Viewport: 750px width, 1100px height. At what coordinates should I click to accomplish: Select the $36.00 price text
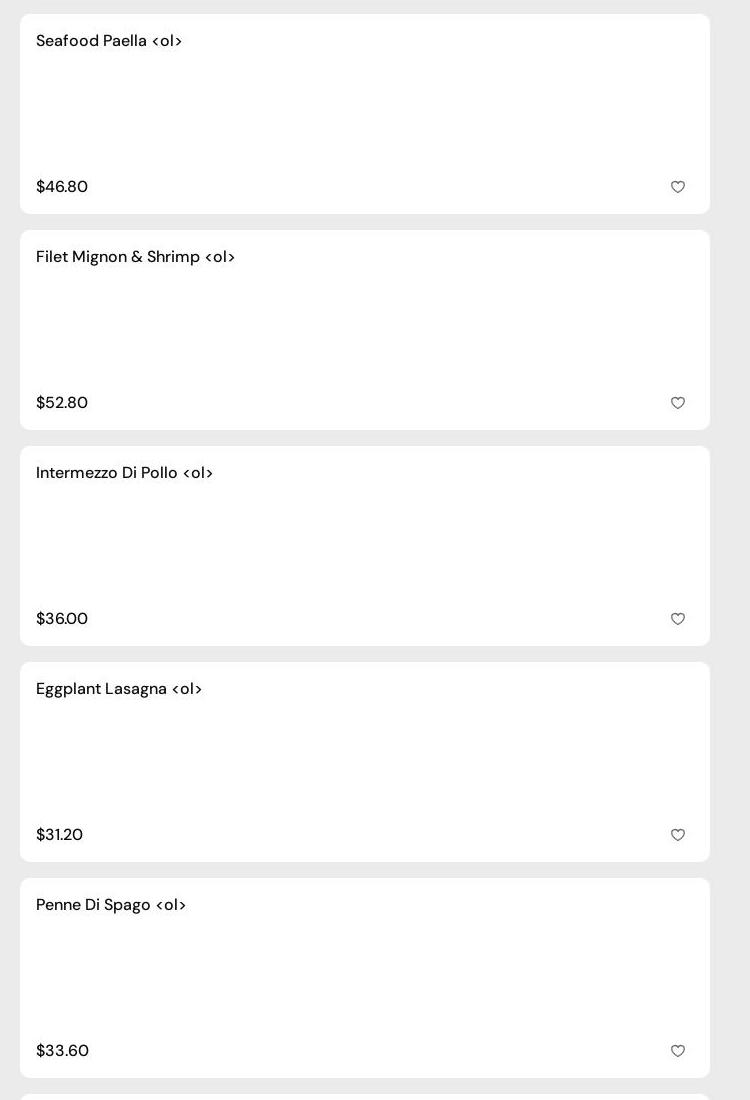tap(62, 619)
